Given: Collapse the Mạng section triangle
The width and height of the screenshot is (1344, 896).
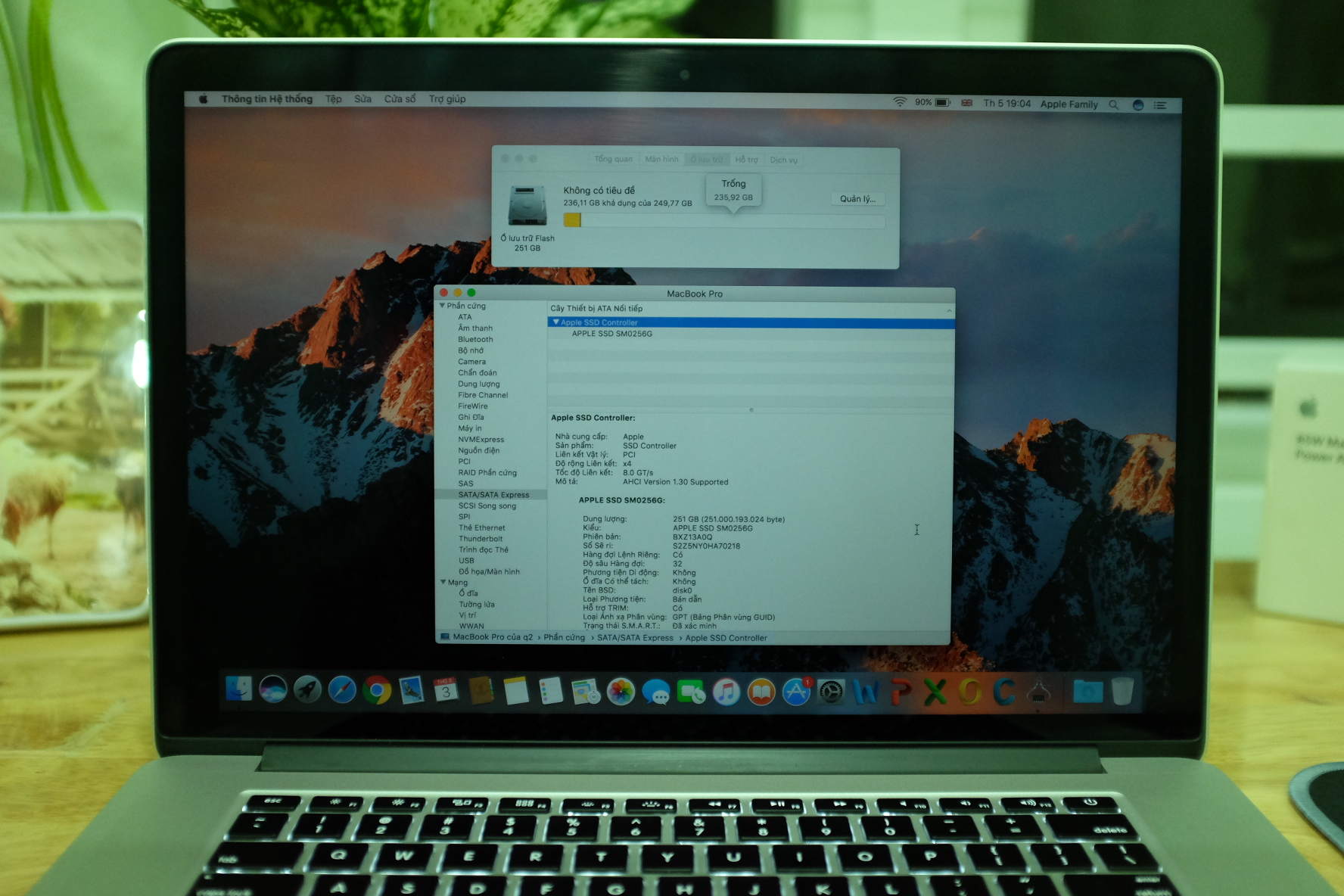Looking at the screenshot, I should (x=443, y=582).
